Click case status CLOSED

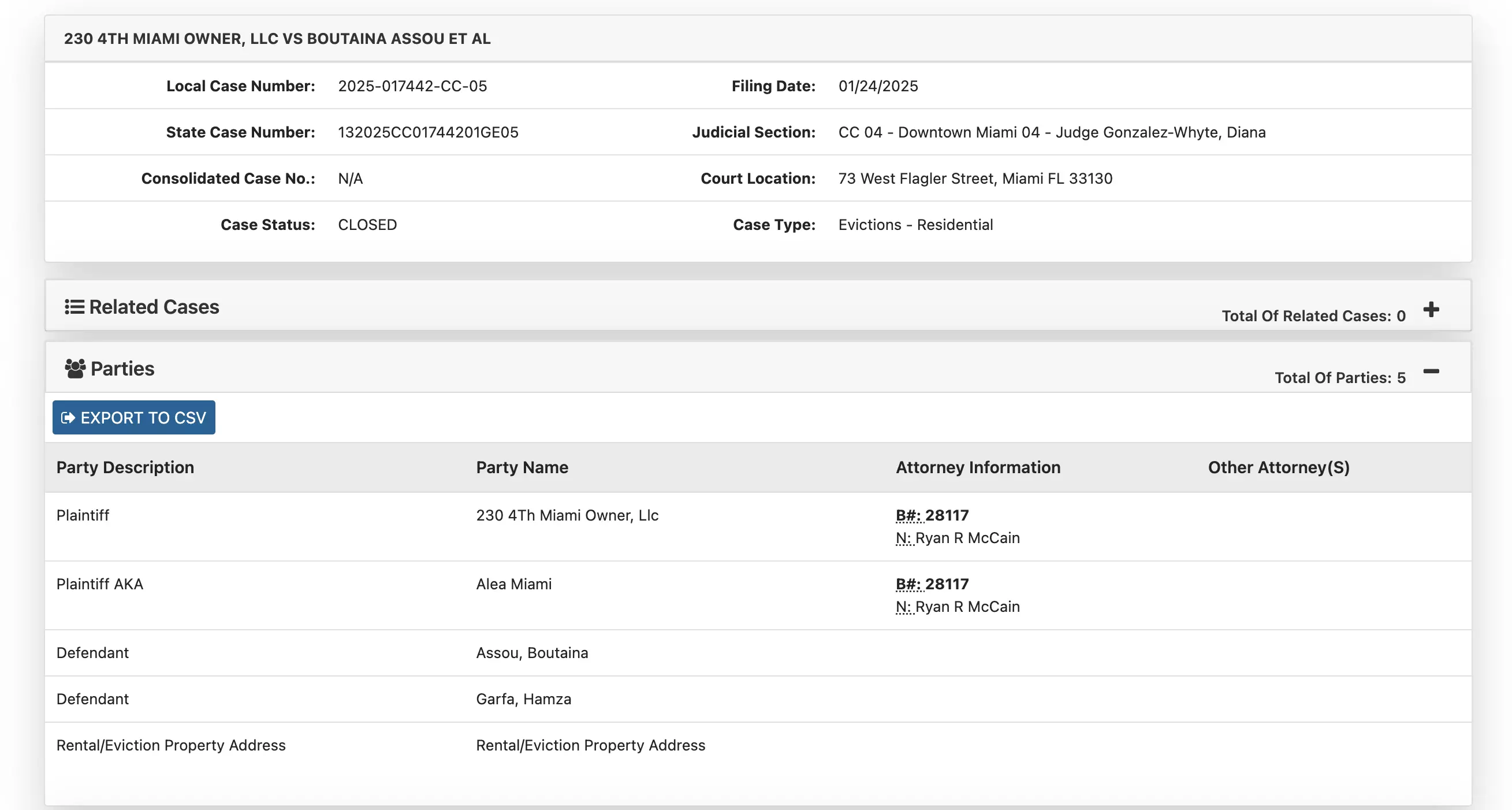pos(367,225)
